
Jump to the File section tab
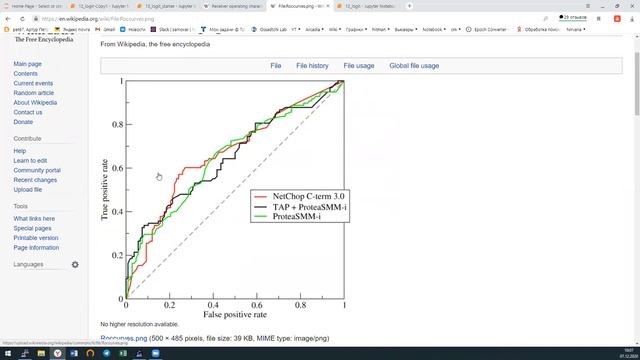(276, 66)
